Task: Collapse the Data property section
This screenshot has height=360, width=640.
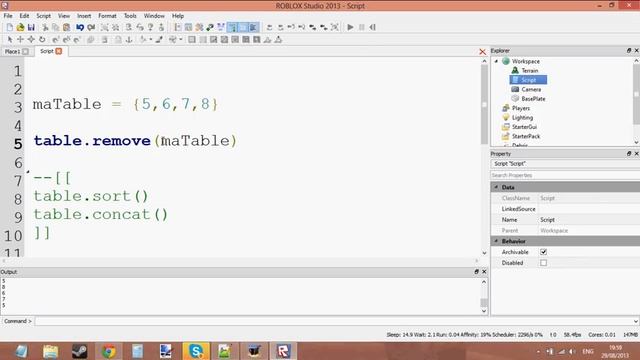Action: tap(496, 187)
